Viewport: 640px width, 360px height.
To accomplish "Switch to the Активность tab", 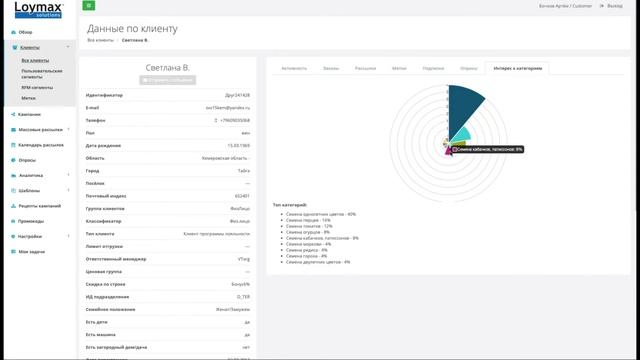I will pos(294,69).
